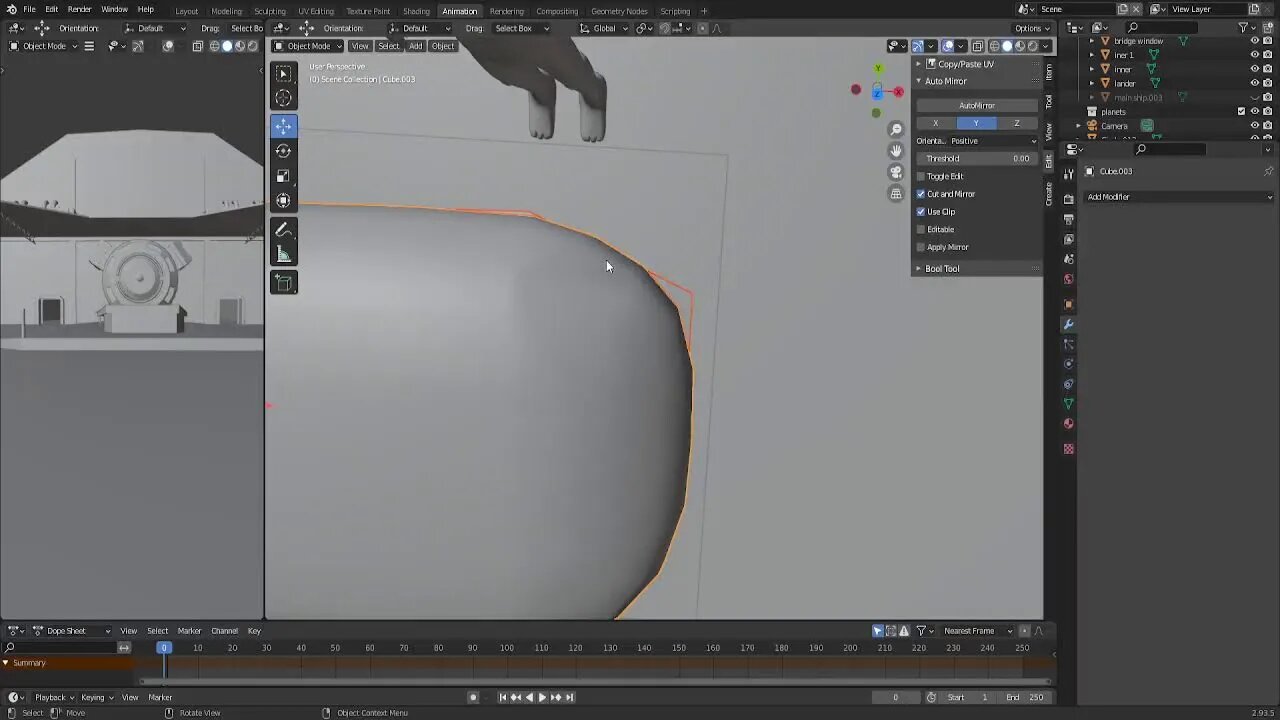
Task: Click the pan view hand icon
Action: point(896,151)
